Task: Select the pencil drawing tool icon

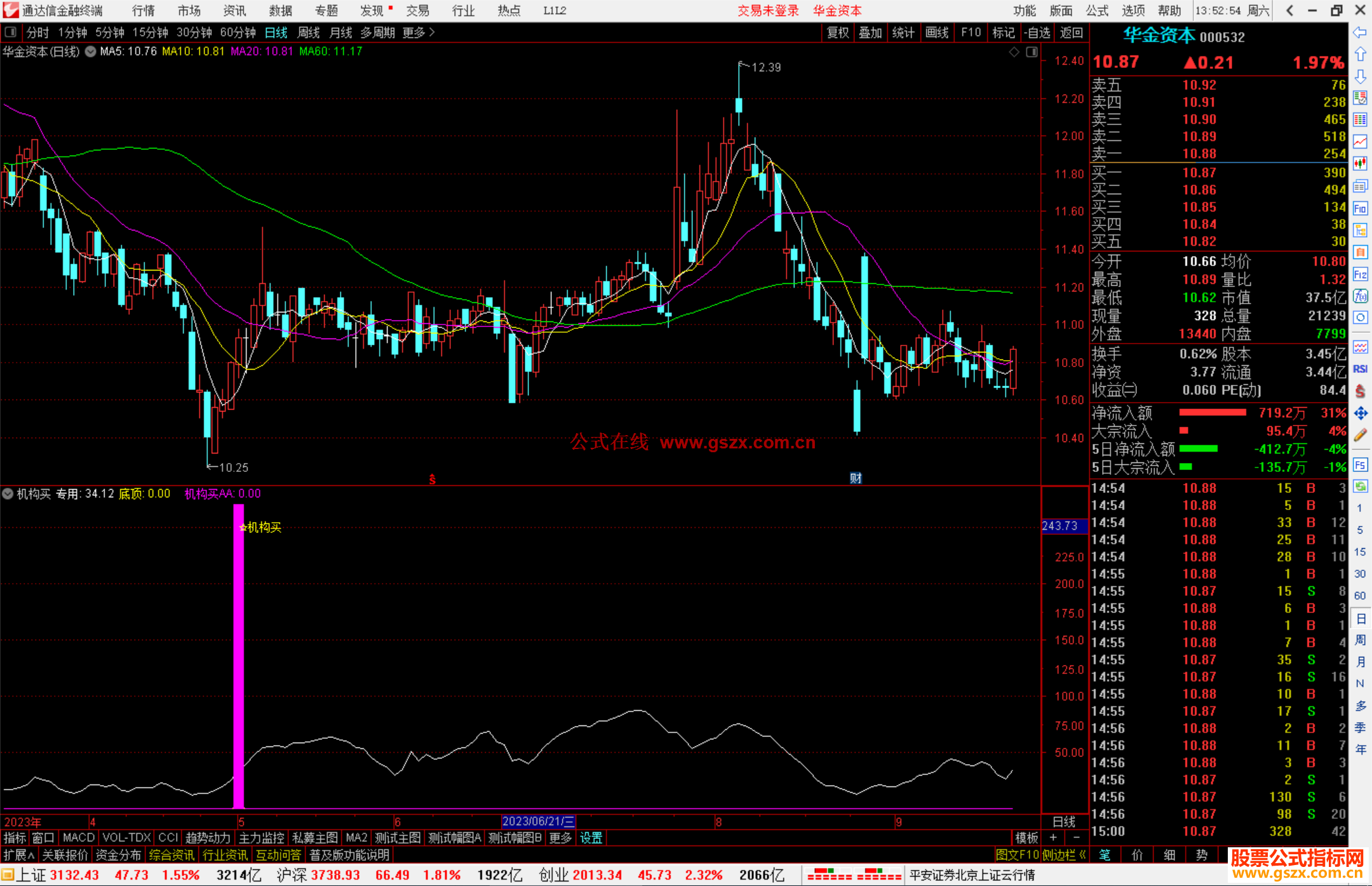Action: point(1360,436)
